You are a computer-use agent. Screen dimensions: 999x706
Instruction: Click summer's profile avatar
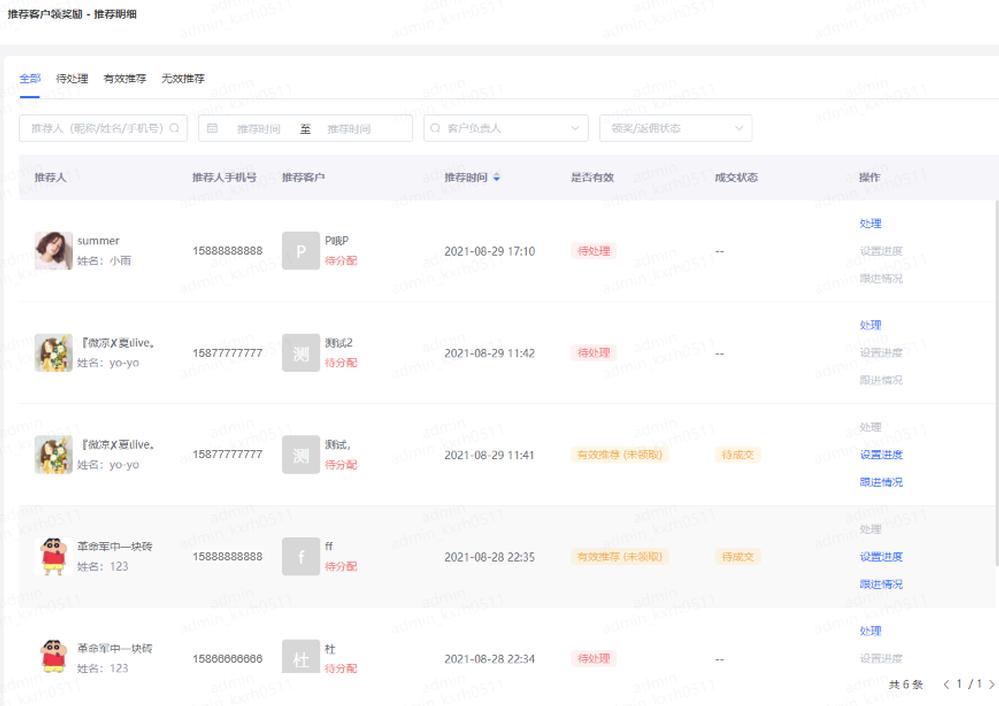[x=53, y=251]
